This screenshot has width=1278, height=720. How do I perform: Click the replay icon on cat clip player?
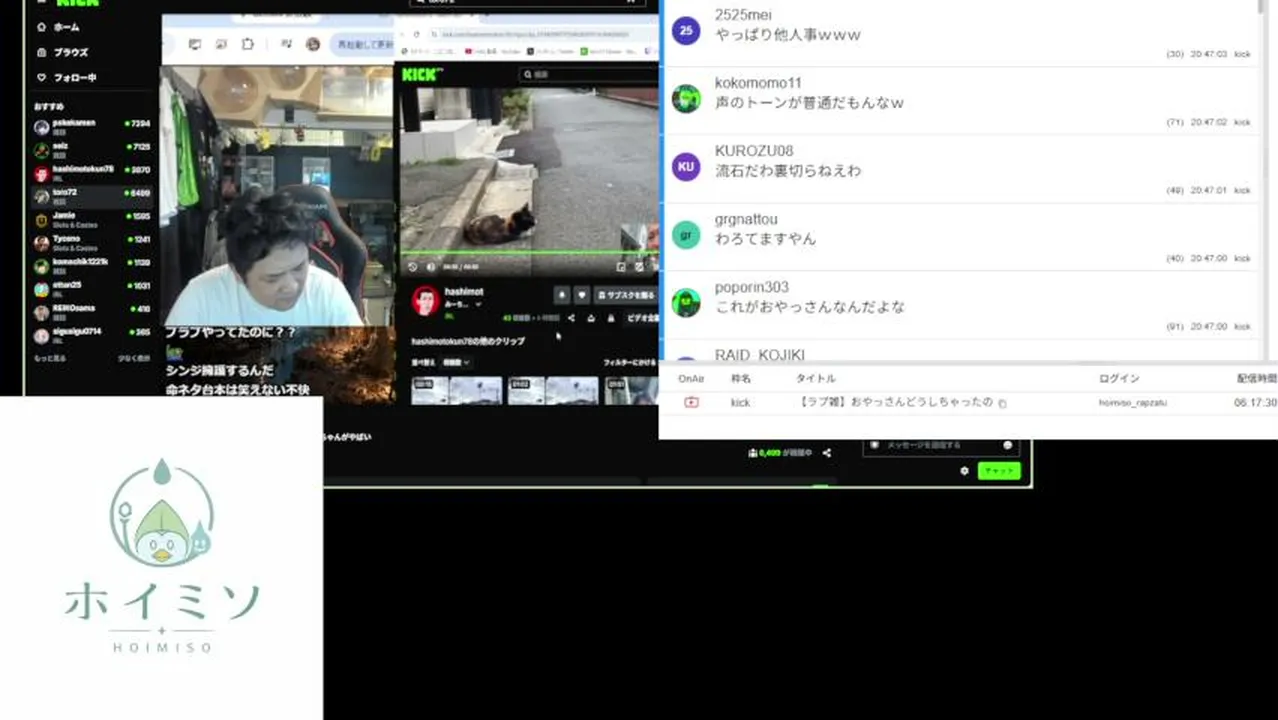click(413, 267)
